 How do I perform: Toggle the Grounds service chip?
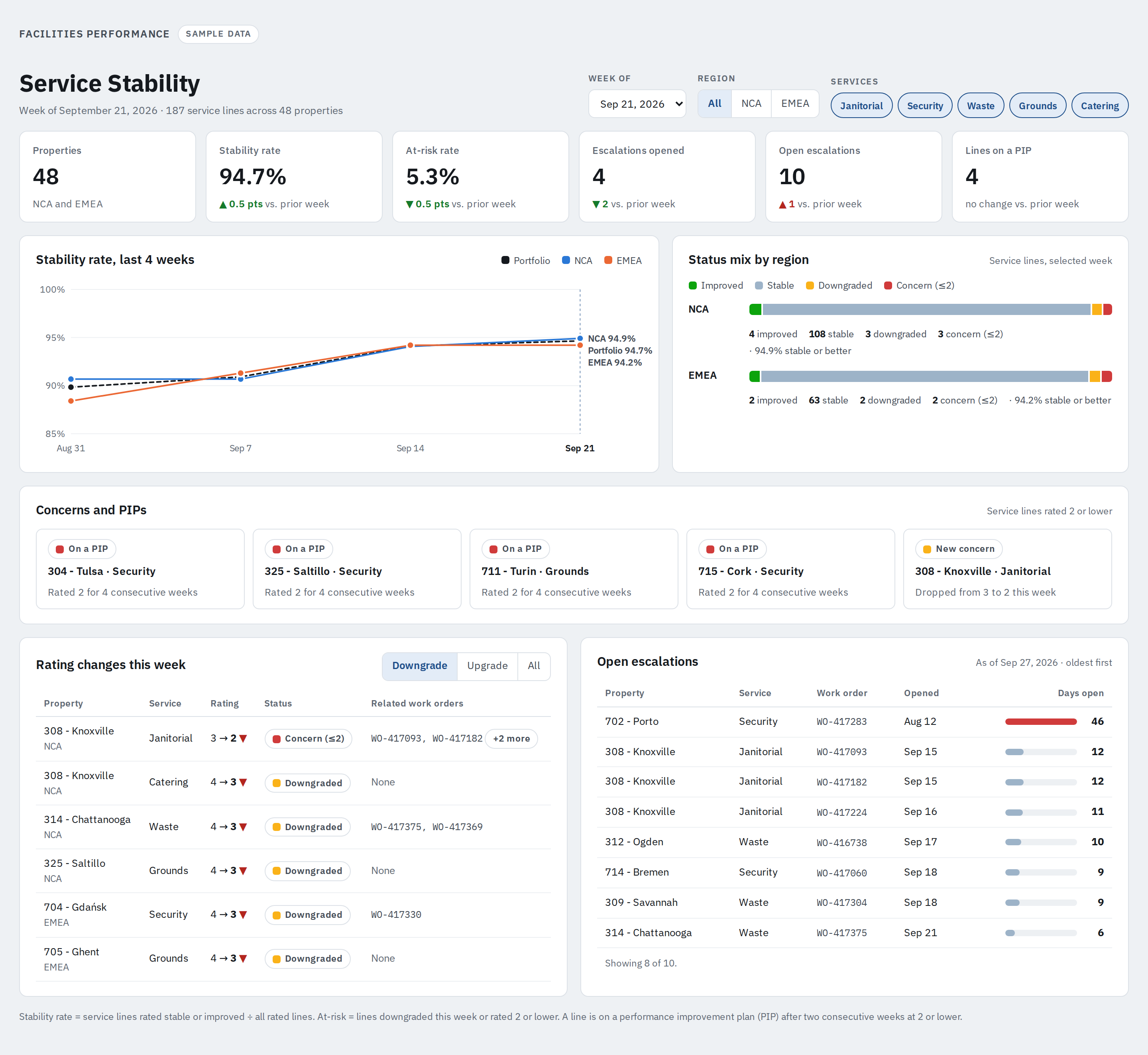(1037, 106)
